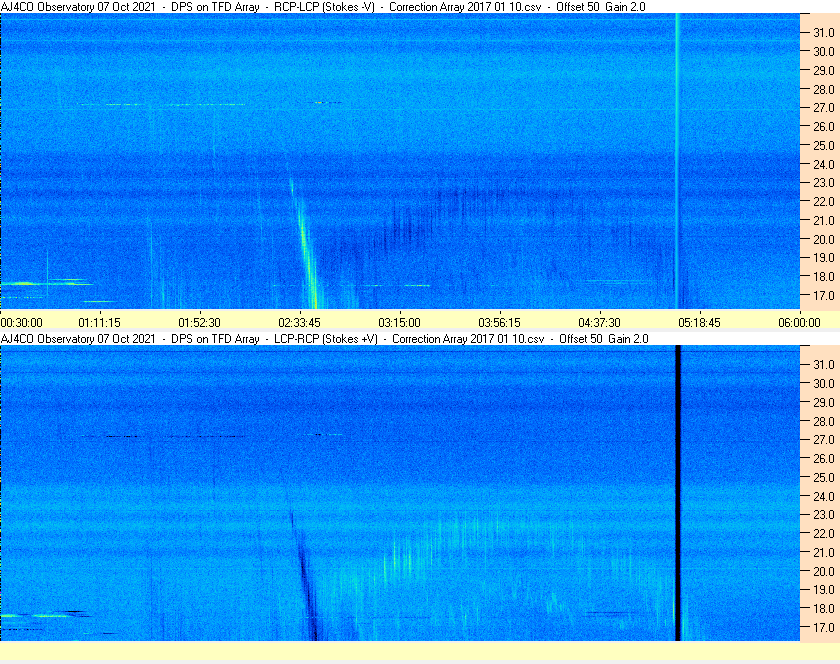
Task: Click the black vertical band in lower spectrogram
Action: click(678, 493)
